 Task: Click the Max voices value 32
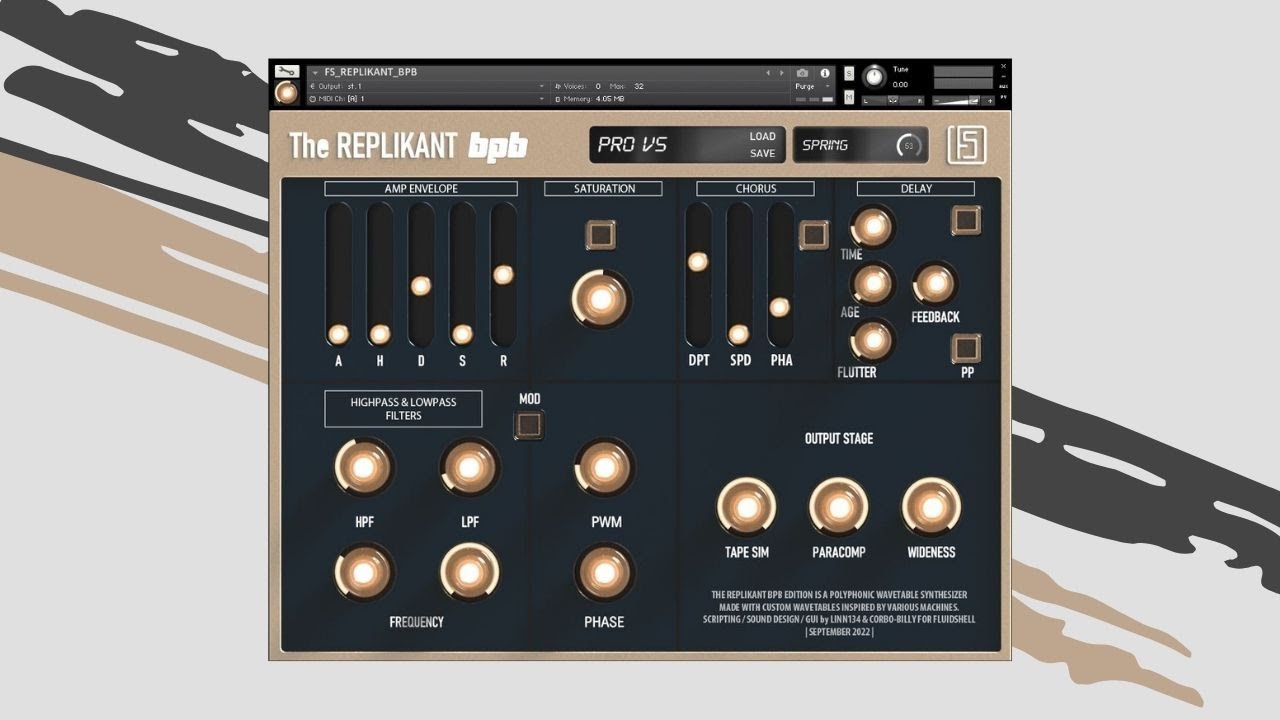coord(638,87)
